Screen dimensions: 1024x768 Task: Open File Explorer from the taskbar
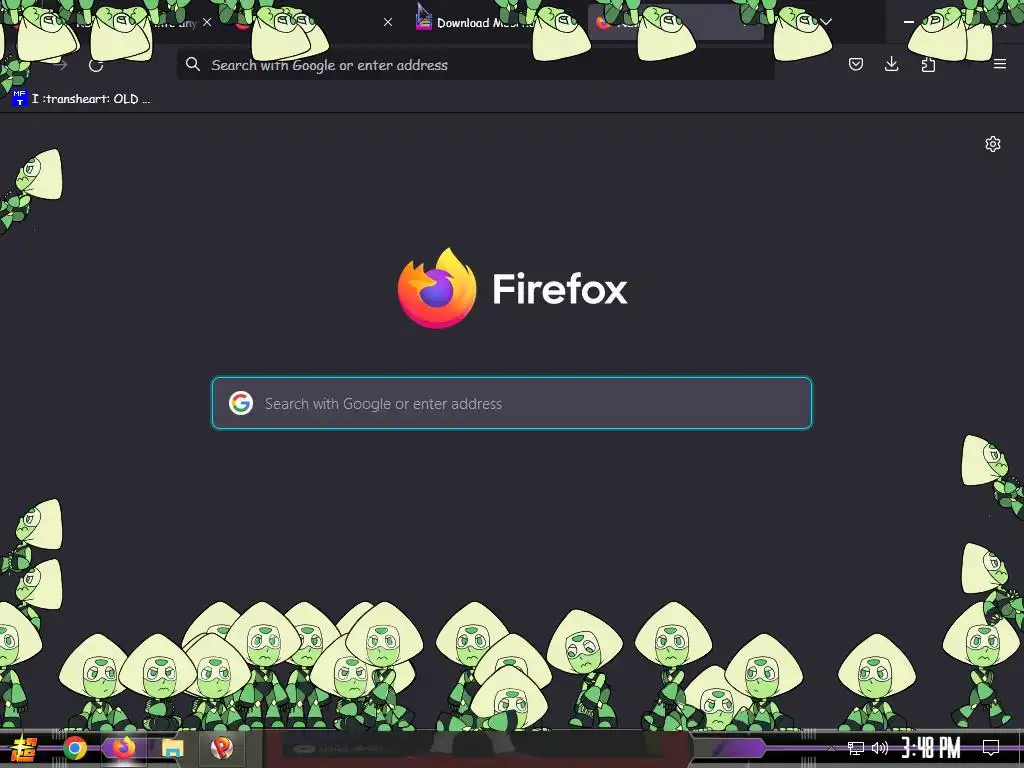[172, 748]
